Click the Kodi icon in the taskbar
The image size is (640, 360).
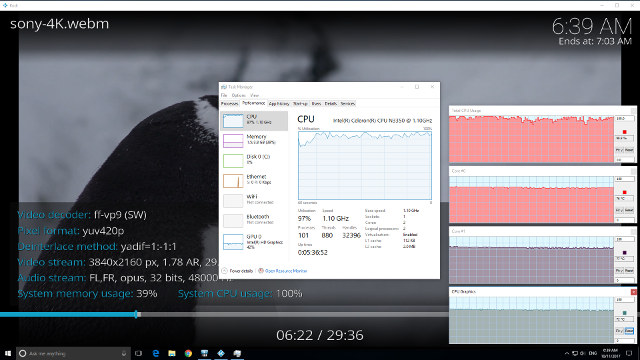(x=221, y=353)
